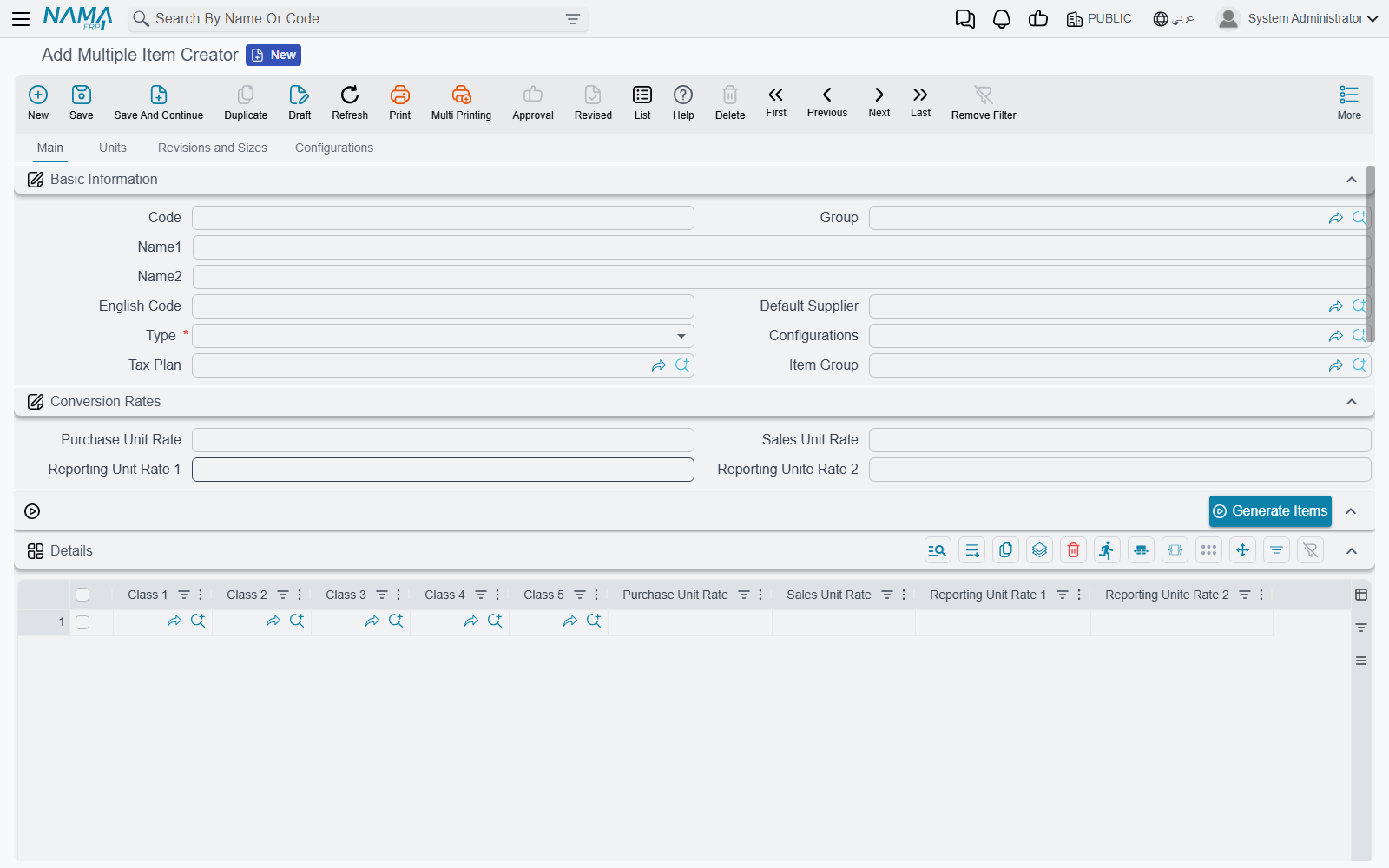Screen dimensions: 1389x868
Task: Select the Main tab
Action: (x=50, y=148)
